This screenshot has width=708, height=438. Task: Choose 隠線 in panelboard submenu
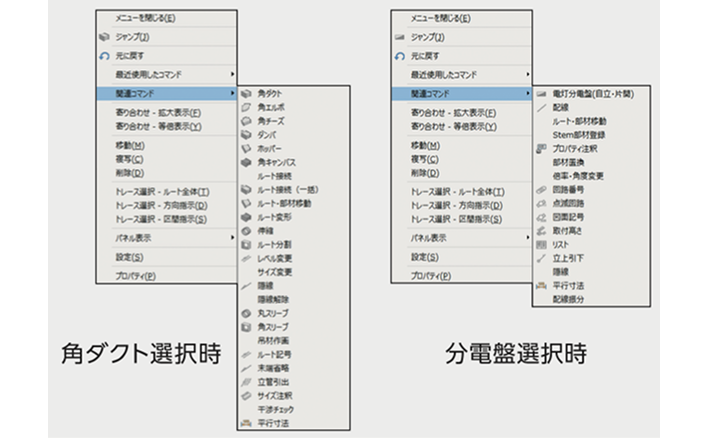click(560, 272)
